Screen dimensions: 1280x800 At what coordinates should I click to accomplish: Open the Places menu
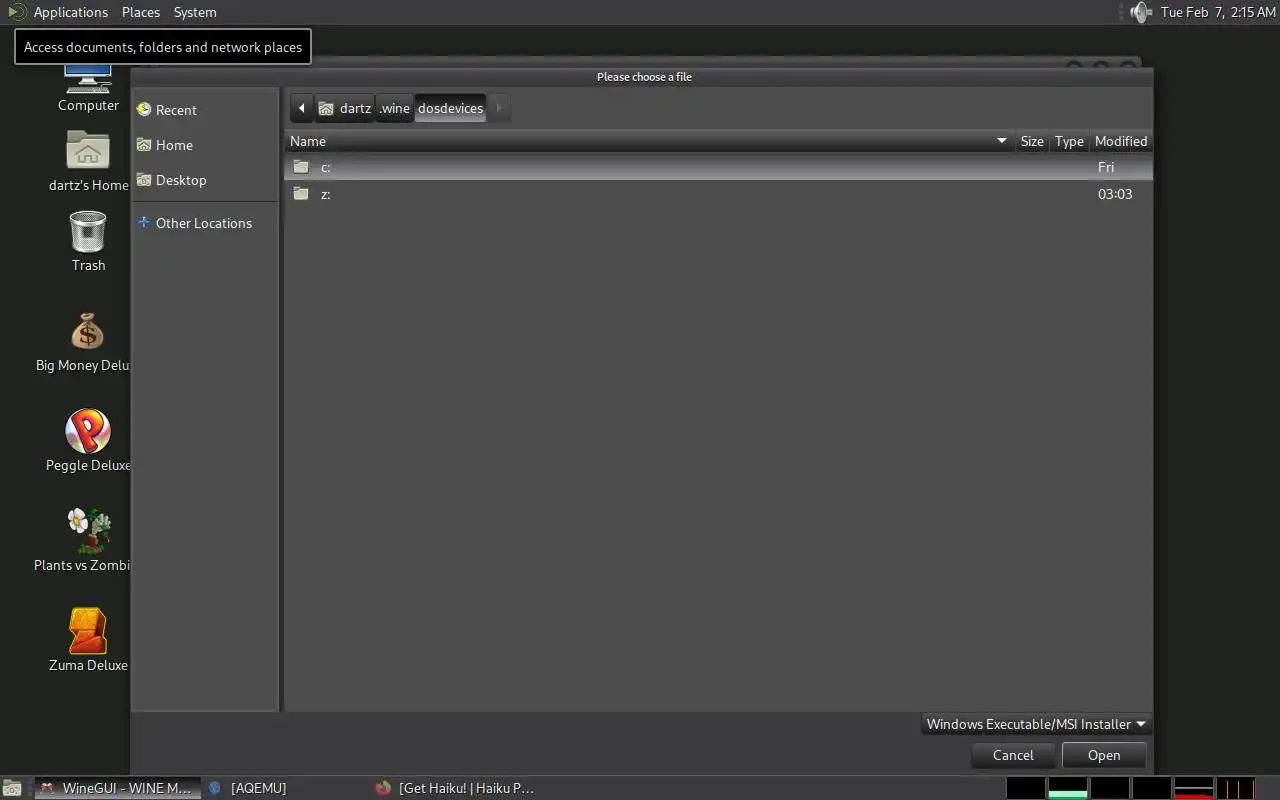tap(140, 12)
